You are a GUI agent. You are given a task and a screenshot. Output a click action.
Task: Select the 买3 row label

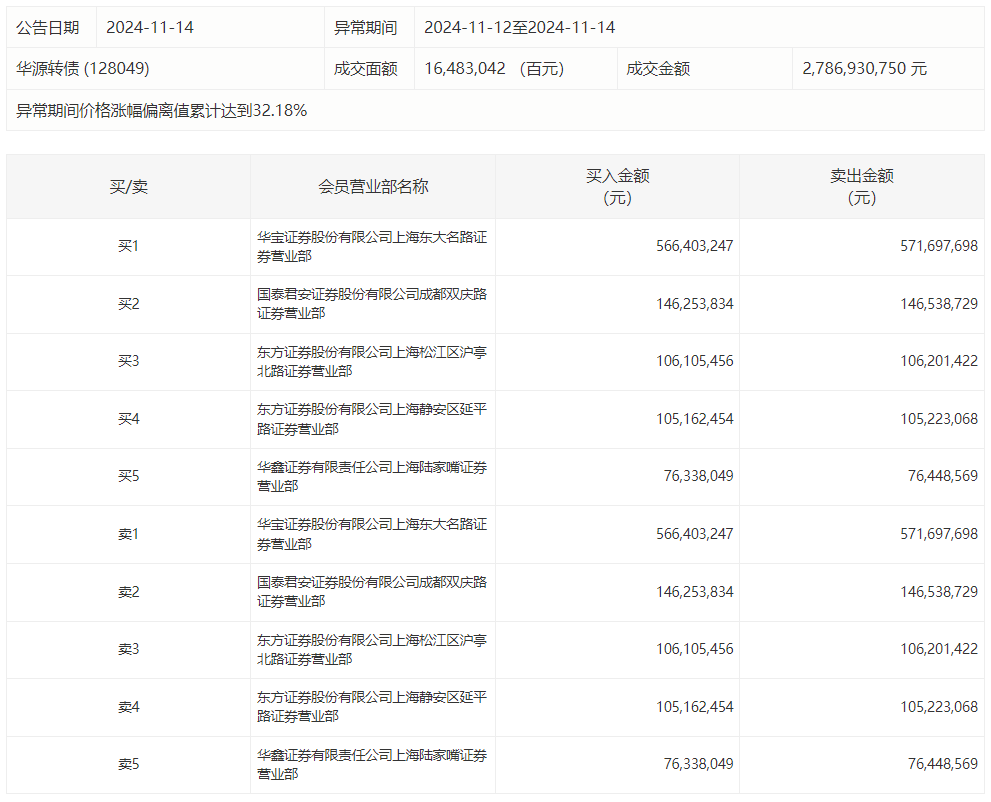coord(128,362)
